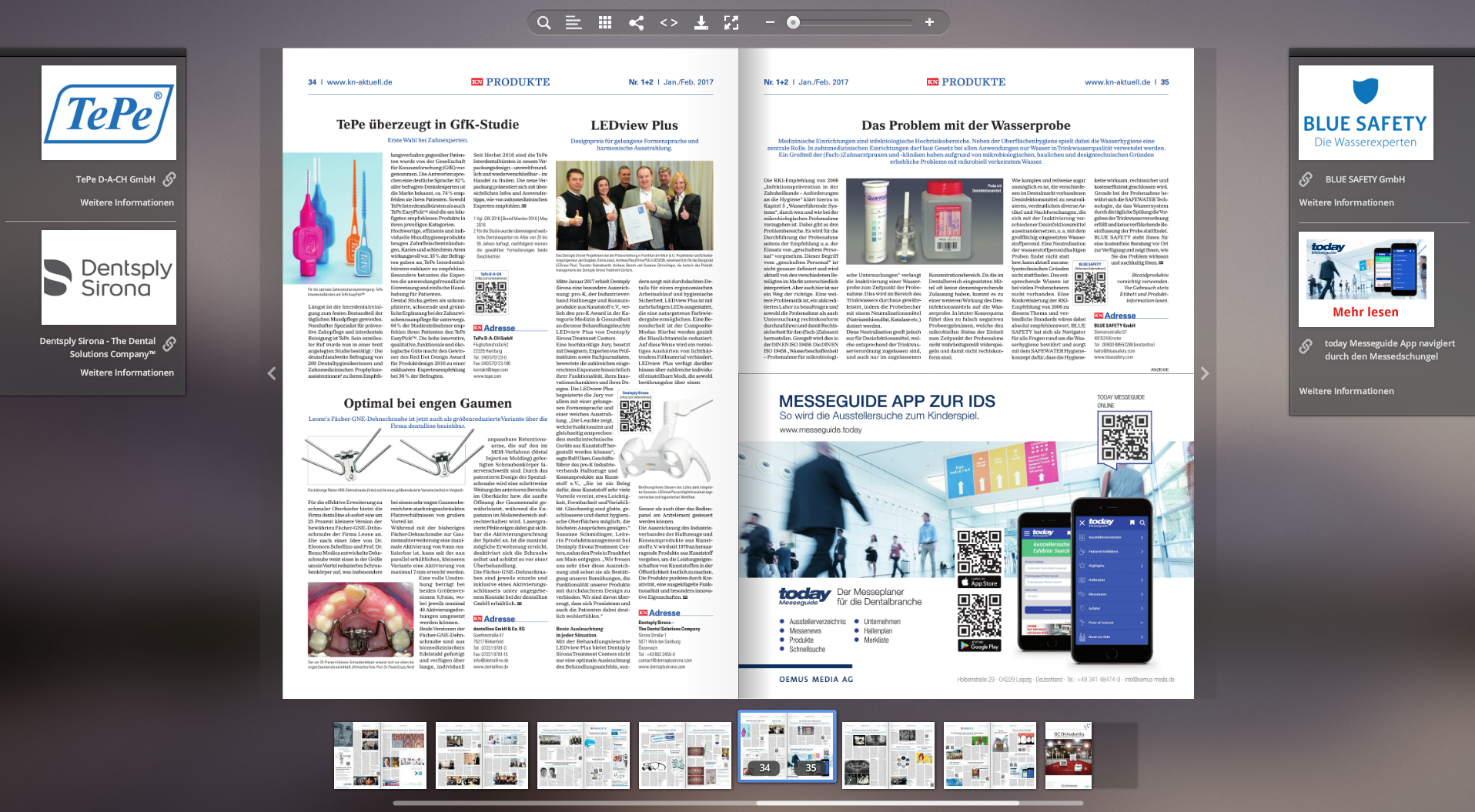Click the App Store badge in ad
The image size is (1475, 812).
(x=979, y=583)
